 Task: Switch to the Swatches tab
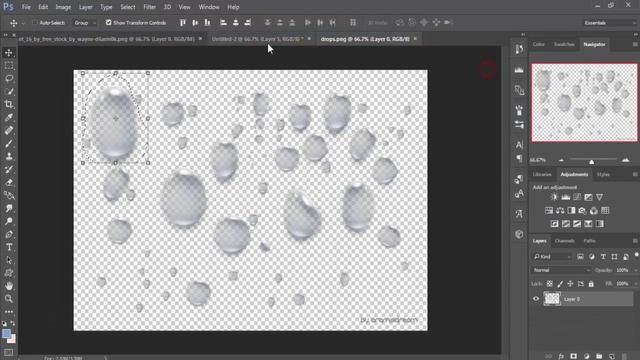pyautogui.click(x=564, y=44)
